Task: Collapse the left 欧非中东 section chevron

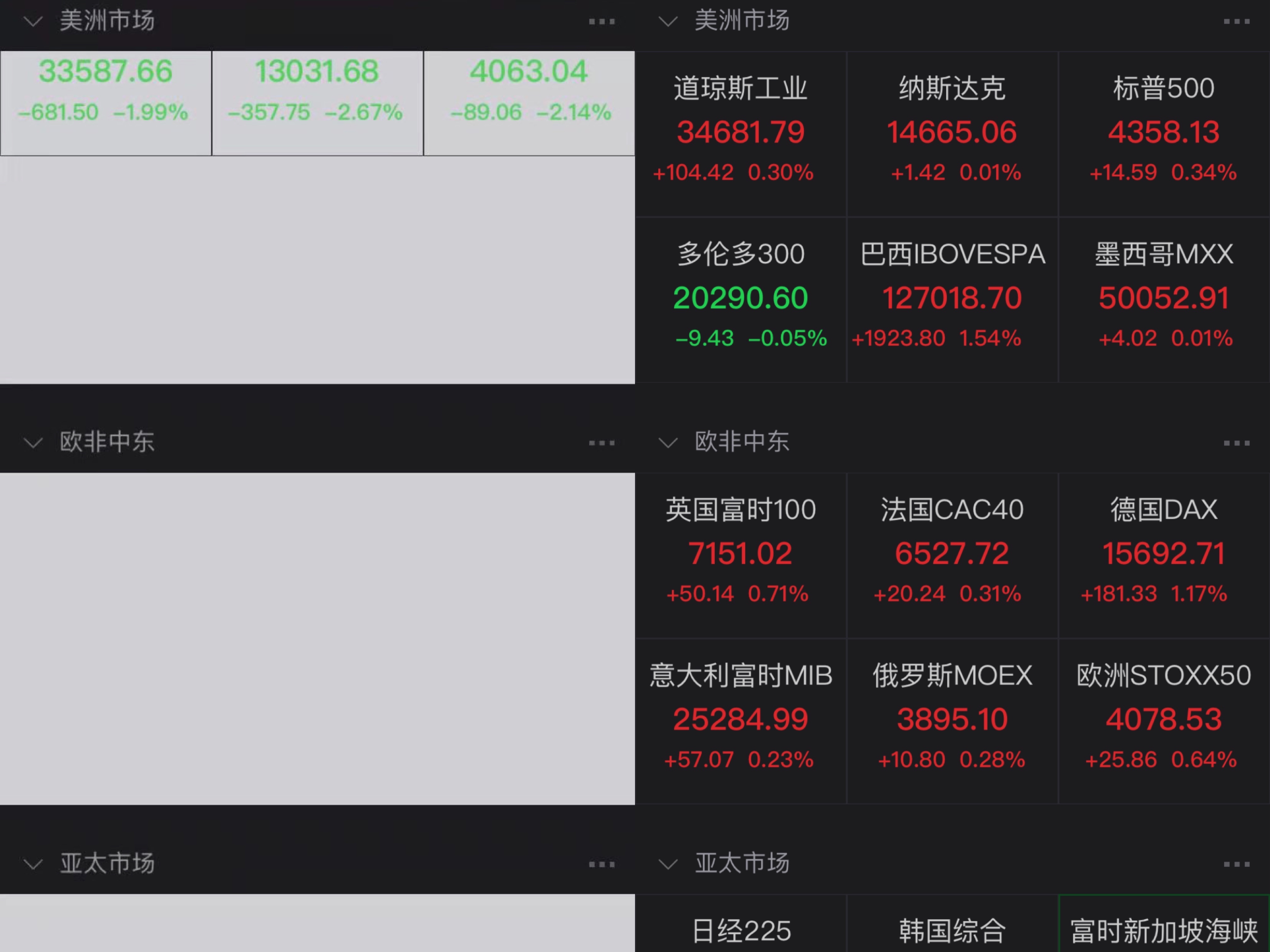Action: point(33,443)
